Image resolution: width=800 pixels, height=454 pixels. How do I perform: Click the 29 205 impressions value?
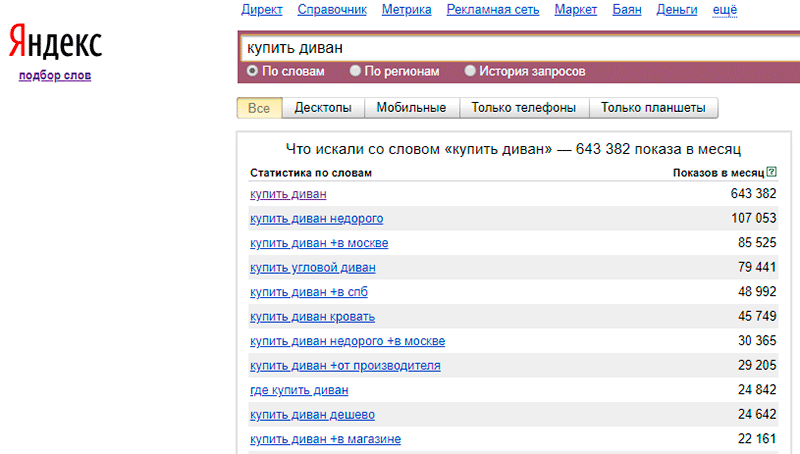click(x=757, y=365)
